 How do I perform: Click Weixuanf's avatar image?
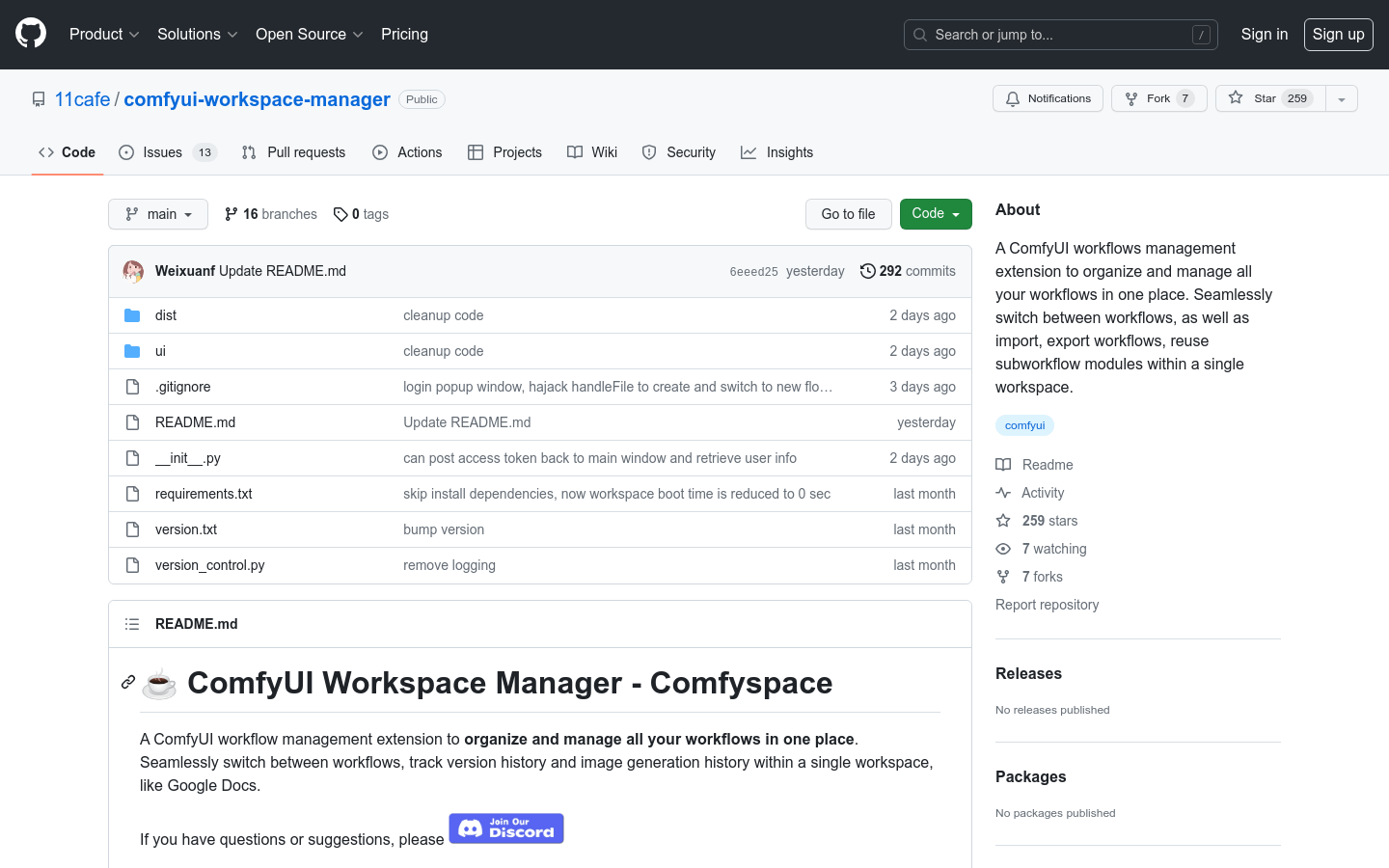click(x=133, y=271)
